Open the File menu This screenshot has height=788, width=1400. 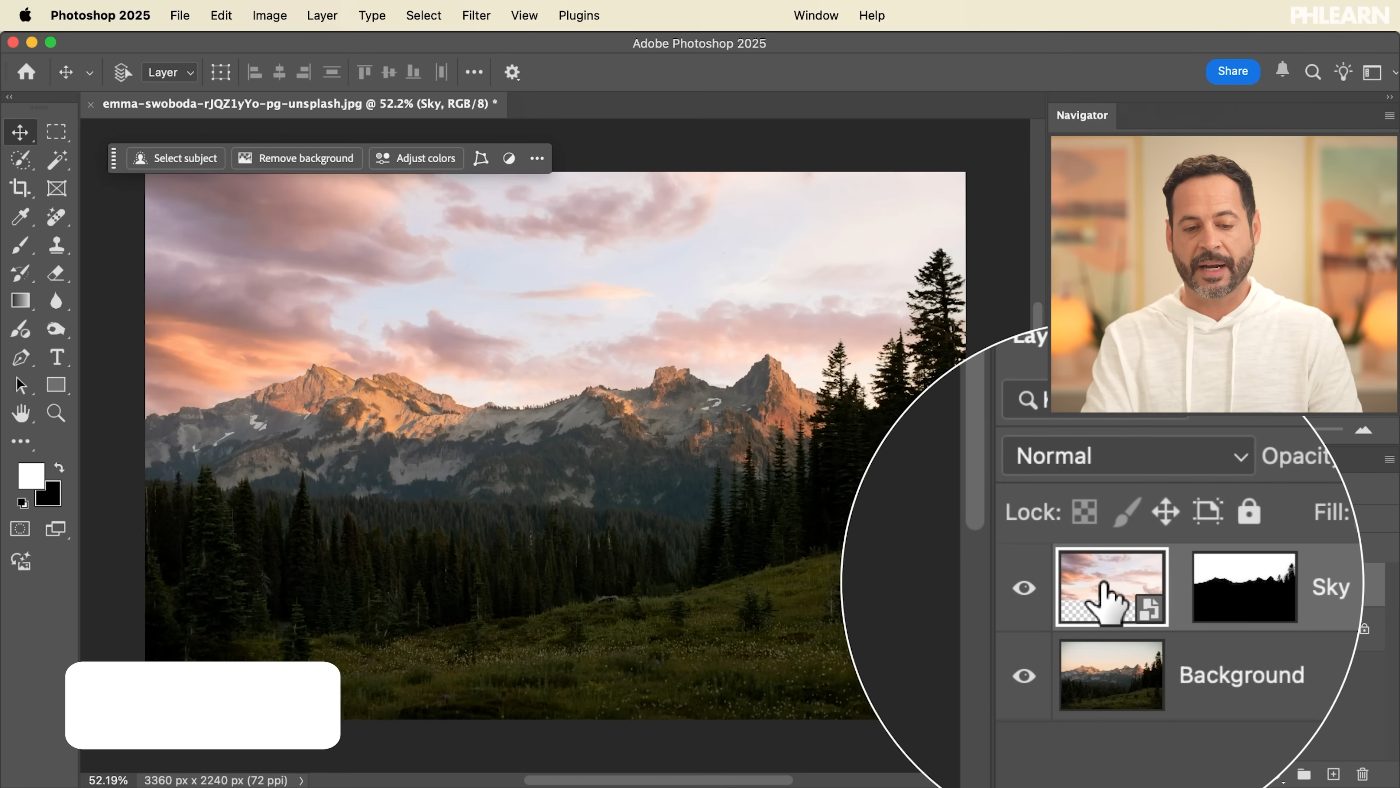(180, 15)
